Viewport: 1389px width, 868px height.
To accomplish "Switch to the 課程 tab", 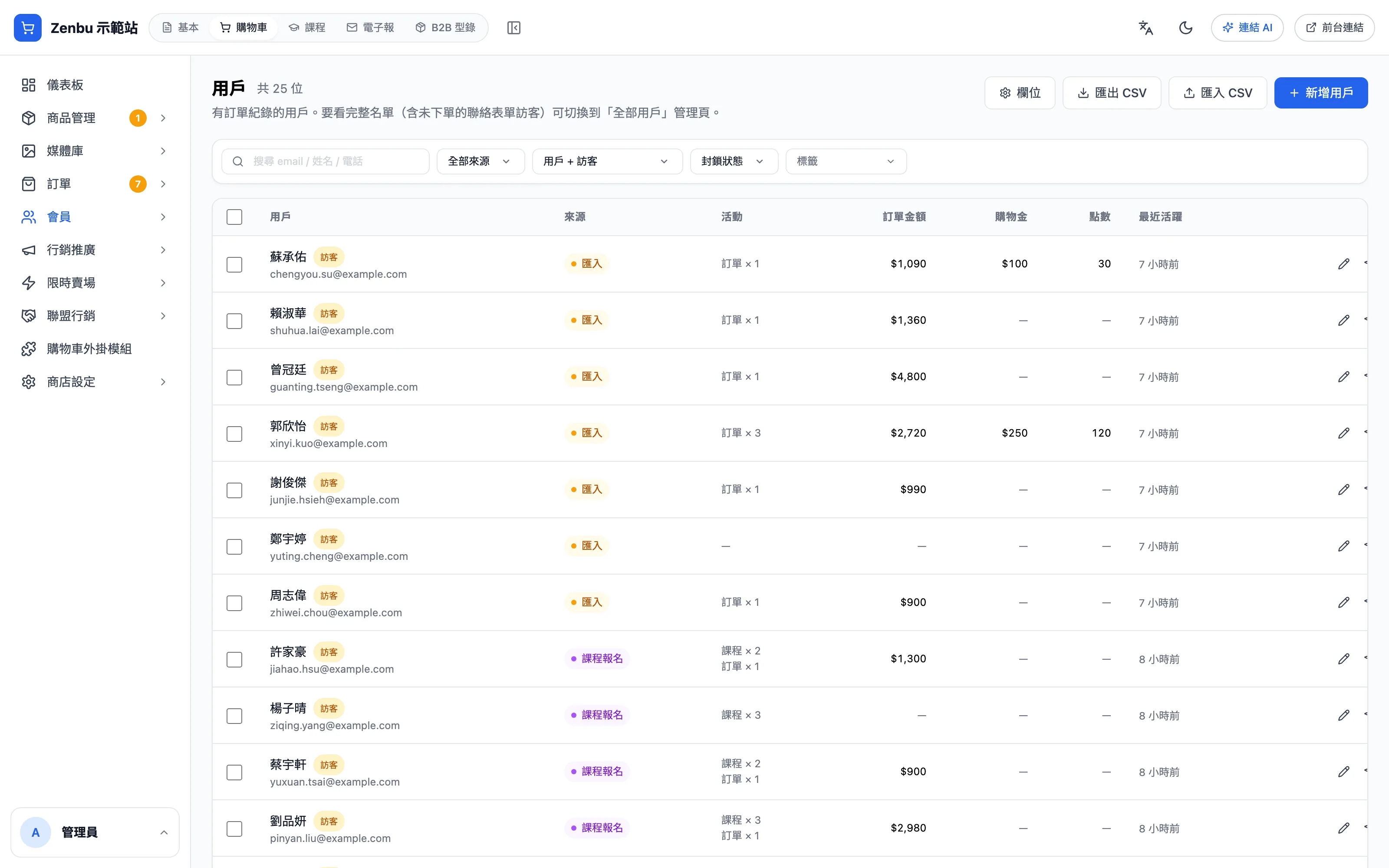I will 307,27.
